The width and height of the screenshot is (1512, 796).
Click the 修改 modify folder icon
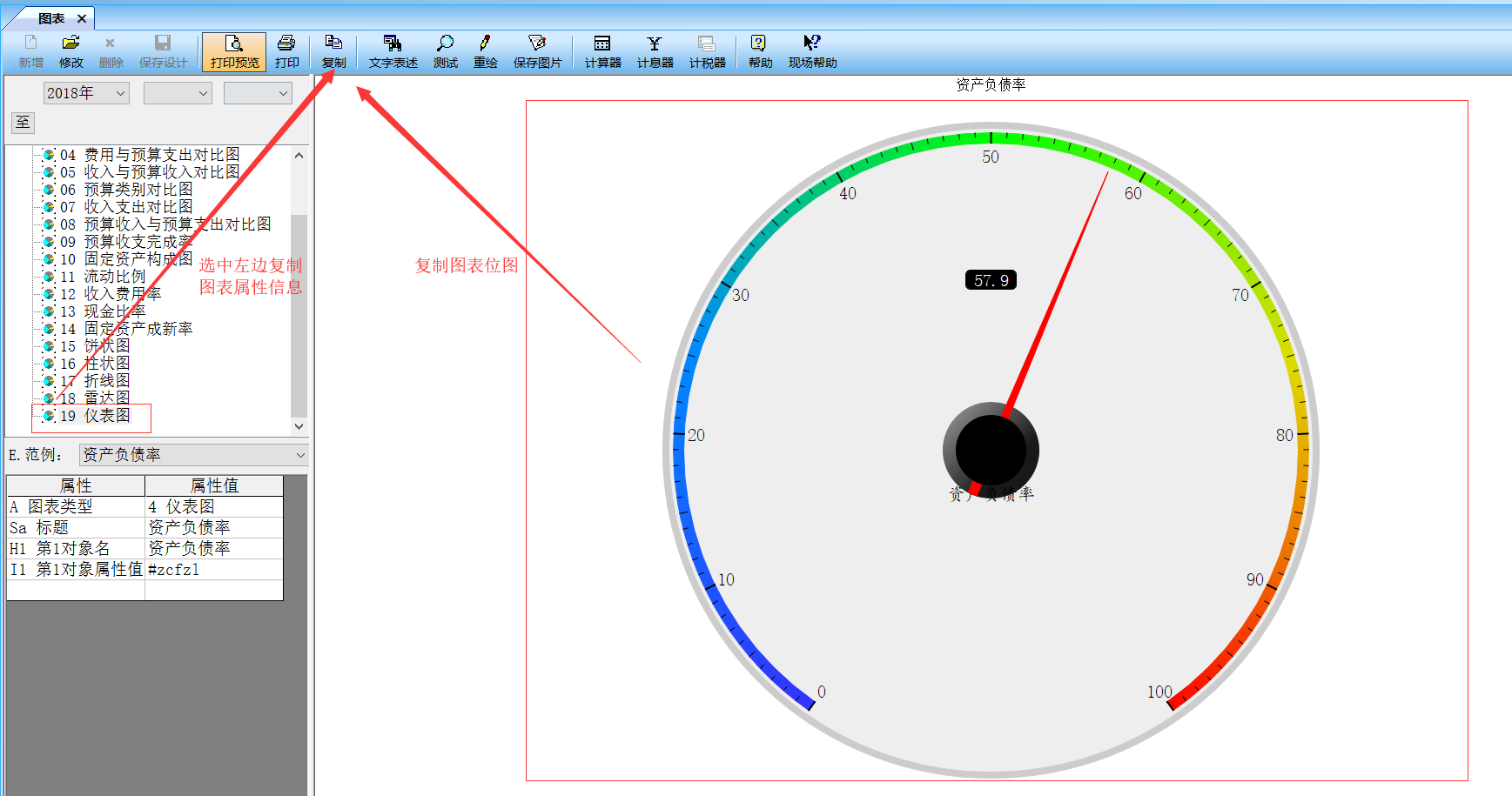click(x=71, y=43)
